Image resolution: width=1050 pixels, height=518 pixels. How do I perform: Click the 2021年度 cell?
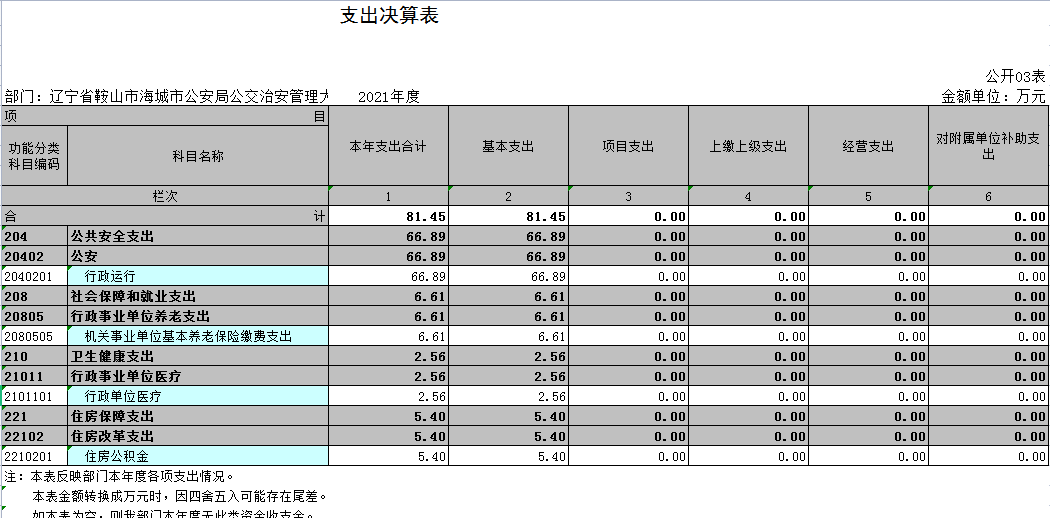[388, 96]
